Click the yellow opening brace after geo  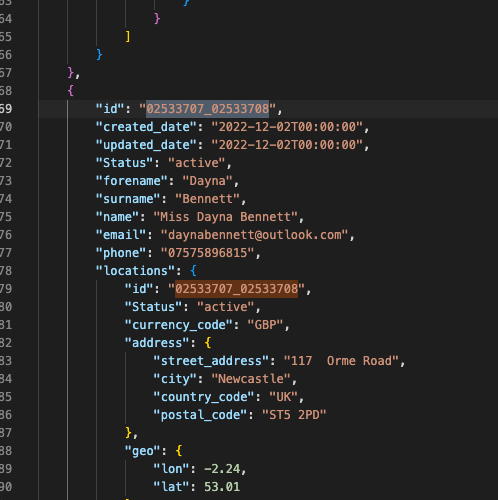click(179, 451)
